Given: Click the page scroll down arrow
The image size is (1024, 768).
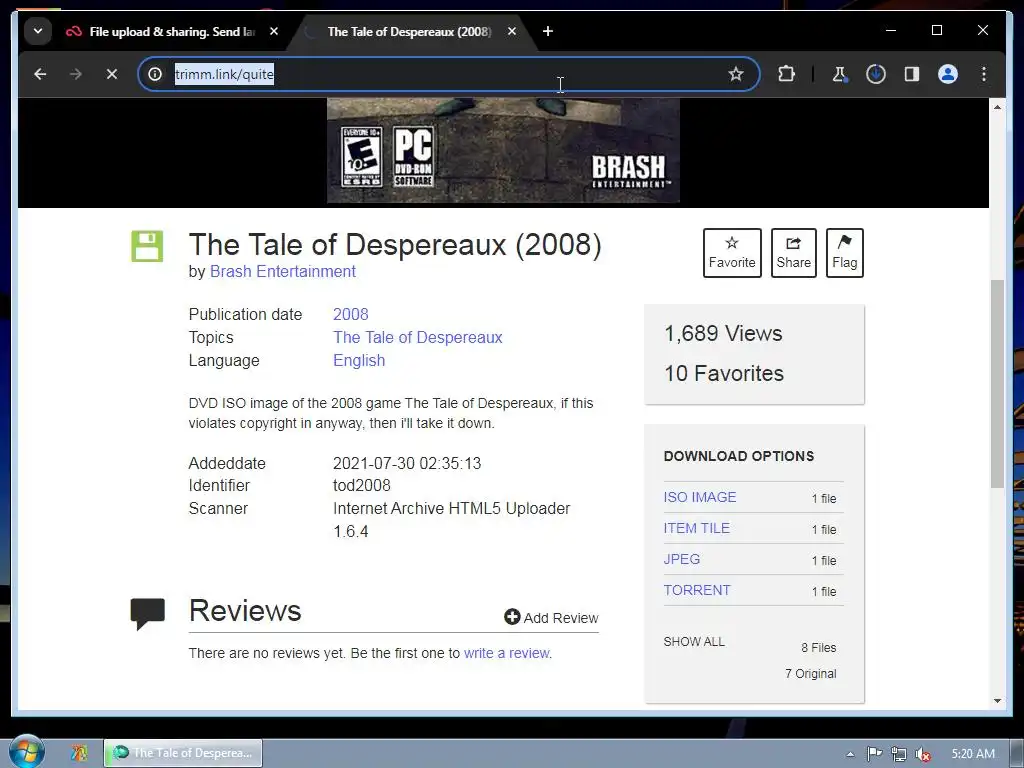Looking at the screenshot, I should pyautogui.click(x=997, y=701).
